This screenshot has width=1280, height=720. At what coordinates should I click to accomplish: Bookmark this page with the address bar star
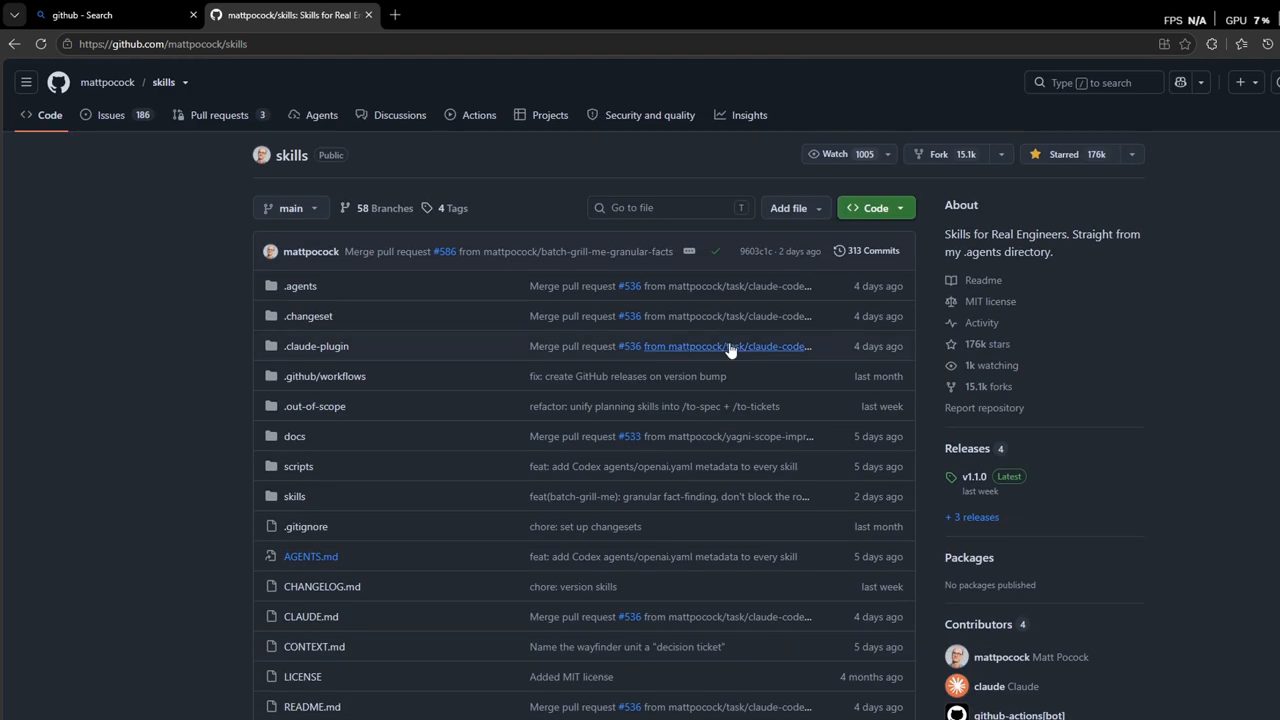tap(1185, 44)
